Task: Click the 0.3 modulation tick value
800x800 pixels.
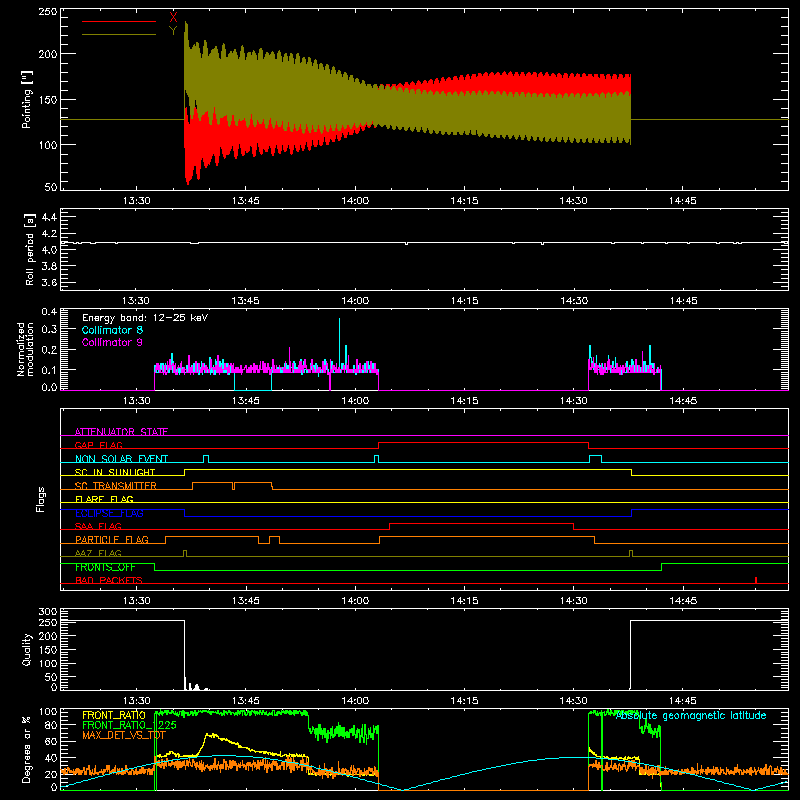Action: pos(49,329)
